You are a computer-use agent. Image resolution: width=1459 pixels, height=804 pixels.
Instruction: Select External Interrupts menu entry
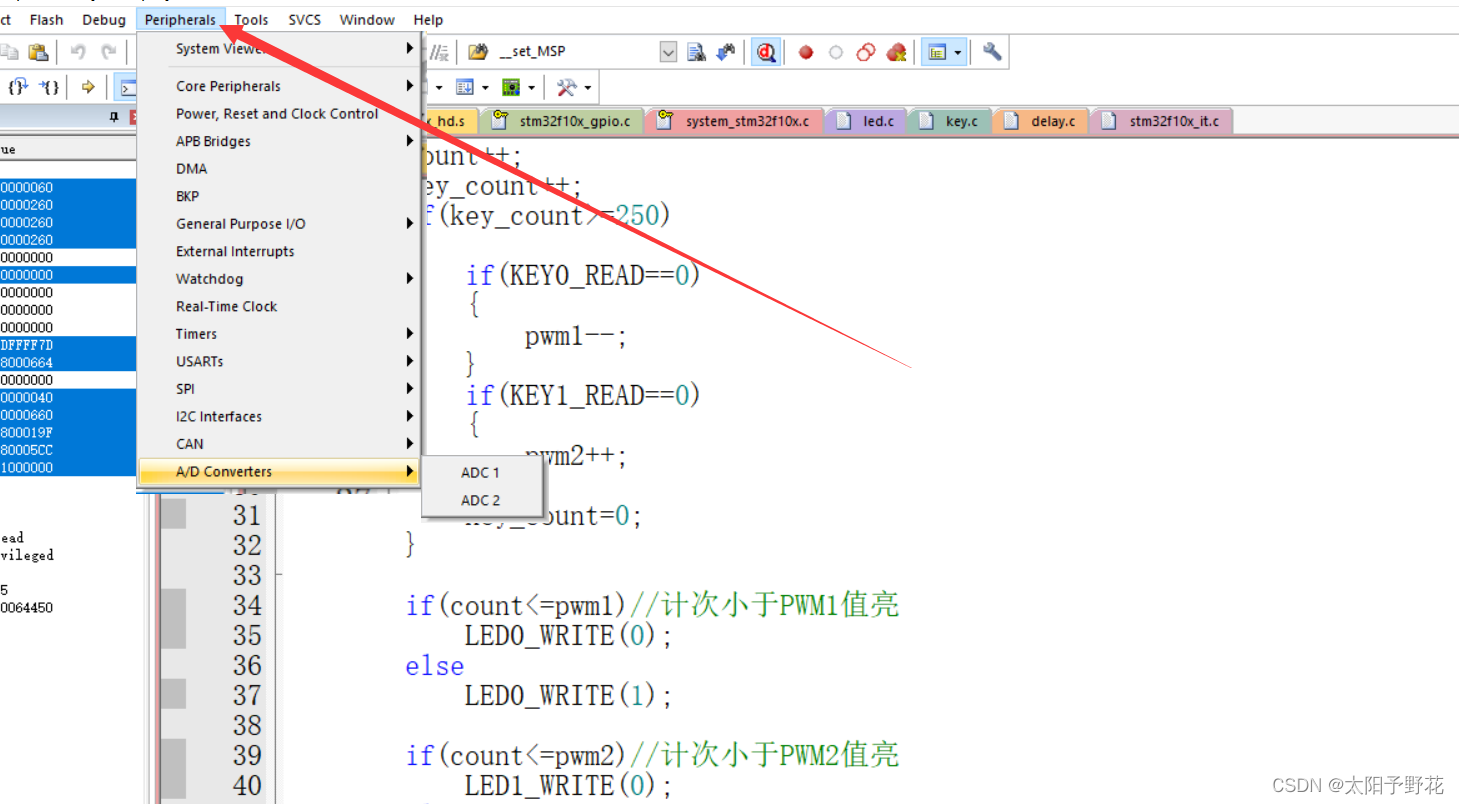click(x=279, y=251)
